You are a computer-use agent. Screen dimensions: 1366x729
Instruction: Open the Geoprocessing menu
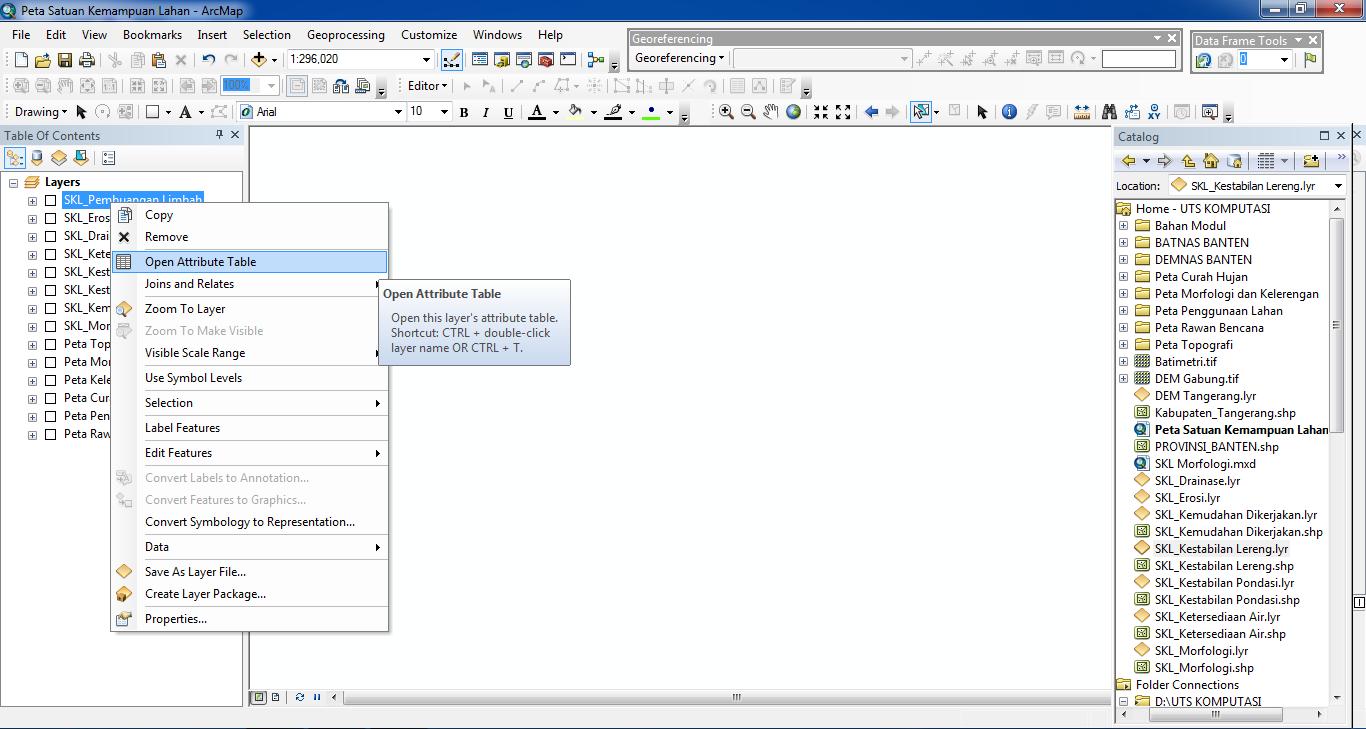pos(346,34)
